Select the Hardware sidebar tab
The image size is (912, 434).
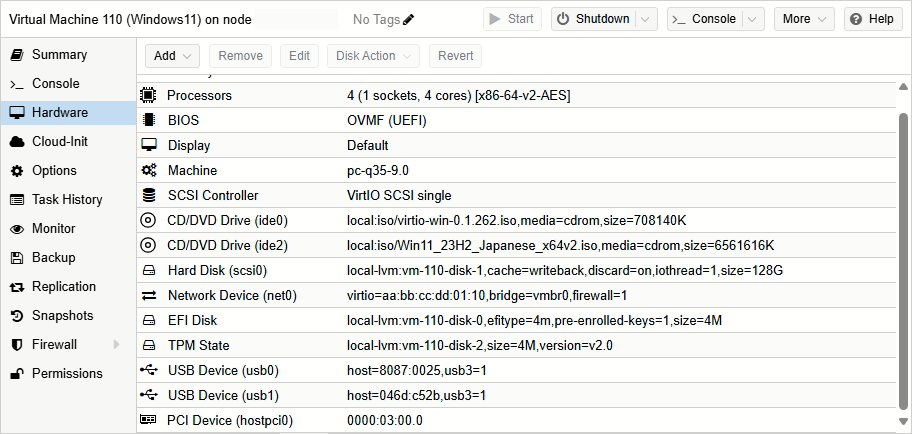click(68, 112)
